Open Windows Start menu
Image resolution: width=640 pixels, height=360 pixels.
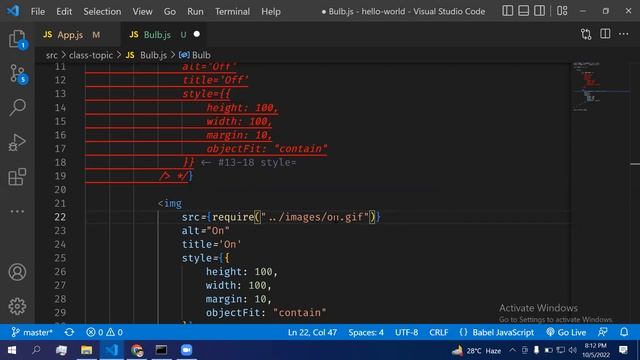(12, 350)
